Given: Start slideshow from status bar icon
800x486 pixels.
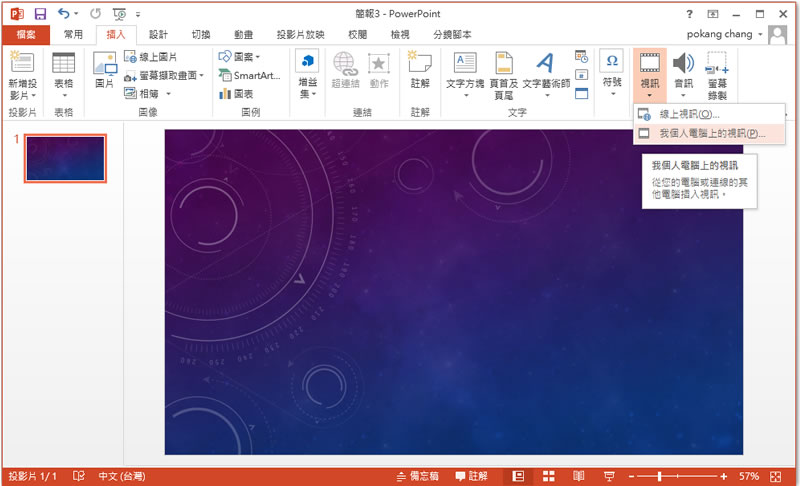Looking at the screenshot, I should [x=609, y=476].
